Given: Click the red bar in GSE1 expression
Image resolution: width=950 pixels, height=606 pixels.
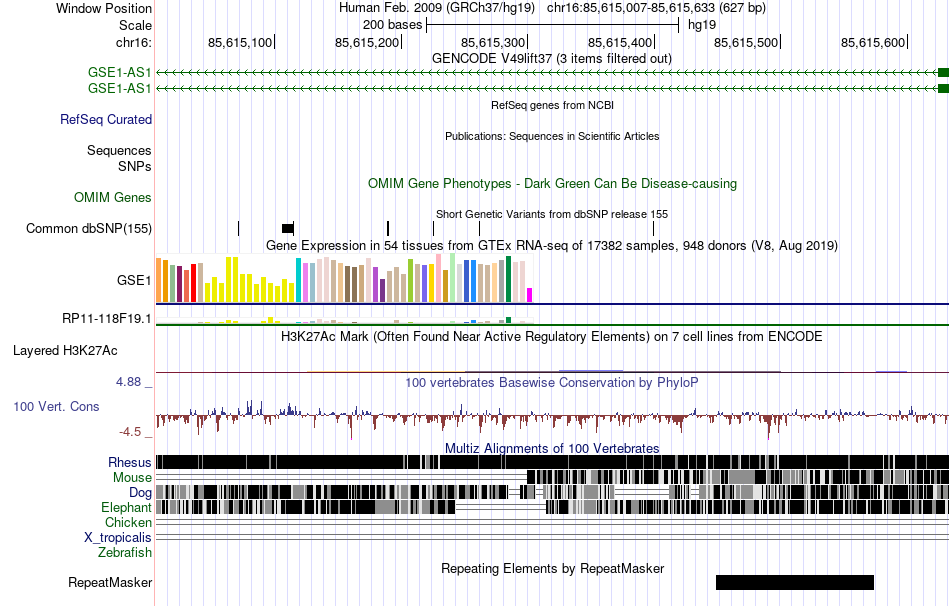Looking at the screenshot, I should pyautogui.click(x=193, y=283).
